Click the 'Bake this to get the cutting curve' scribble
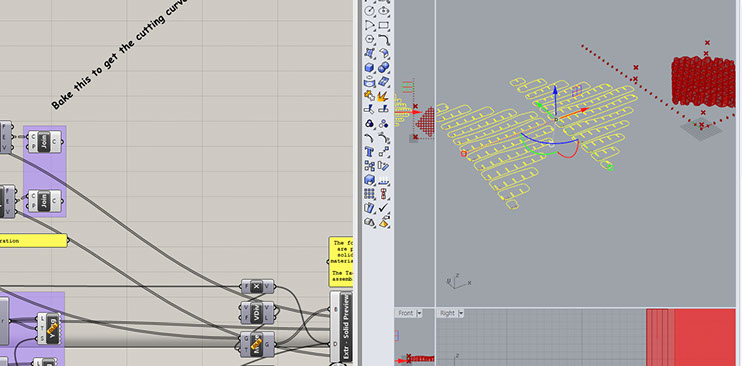Image resolution: width=742 pixels, height=366 pixels. 119,55
